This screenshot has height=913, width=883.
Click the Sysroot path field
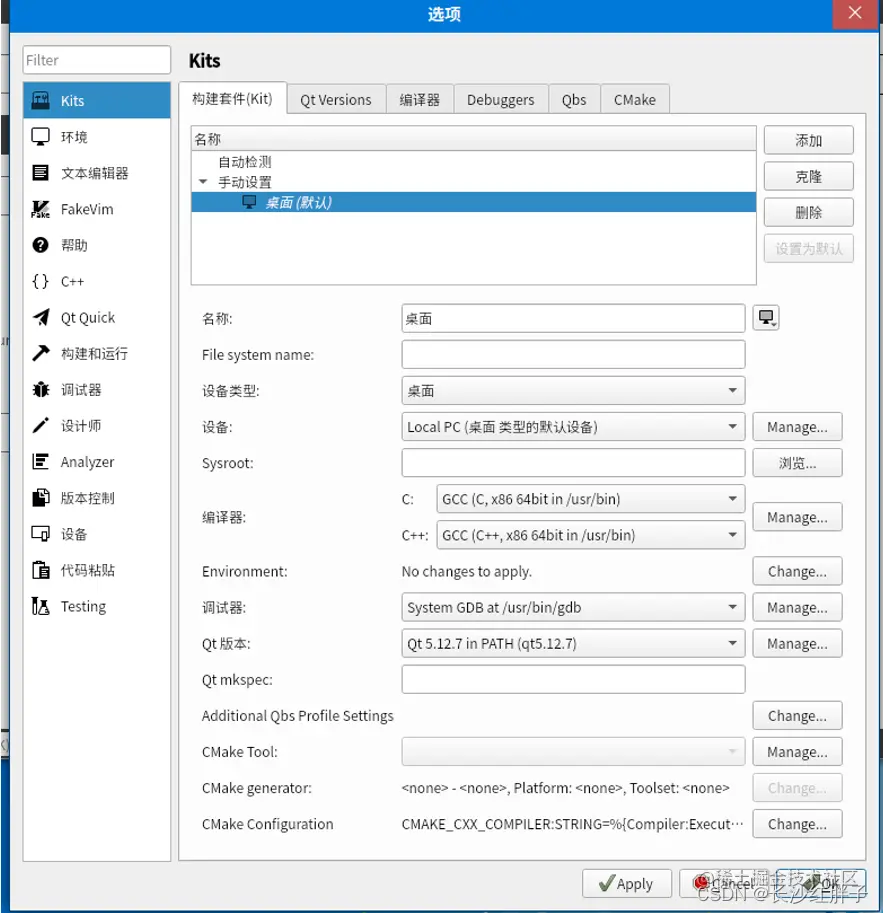pos(573,463)
